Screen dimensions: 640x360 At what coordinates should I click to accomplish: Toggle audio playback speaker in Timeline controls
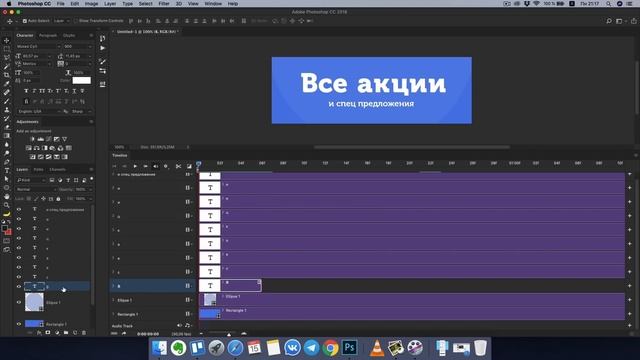click(x=156, y=166)
